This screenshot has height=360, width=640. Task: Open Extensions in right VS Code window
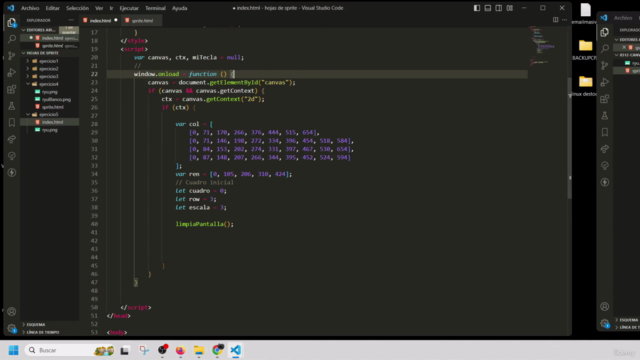(604, 99)
